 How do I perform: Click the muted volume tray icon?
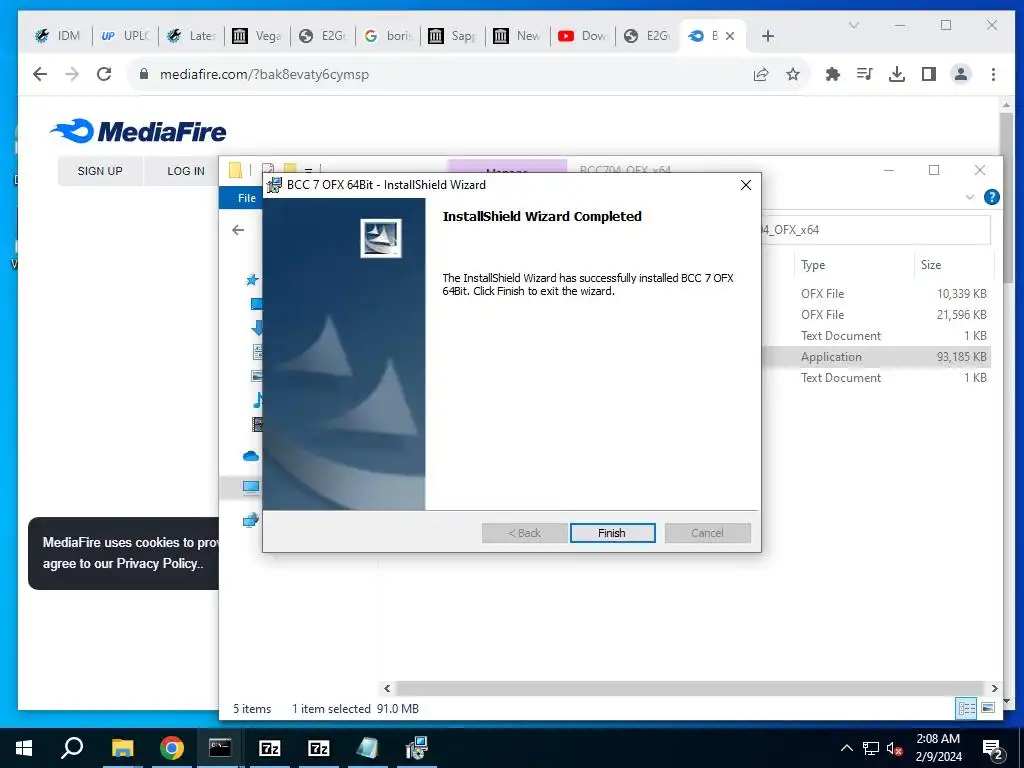[x=895, y=748]
